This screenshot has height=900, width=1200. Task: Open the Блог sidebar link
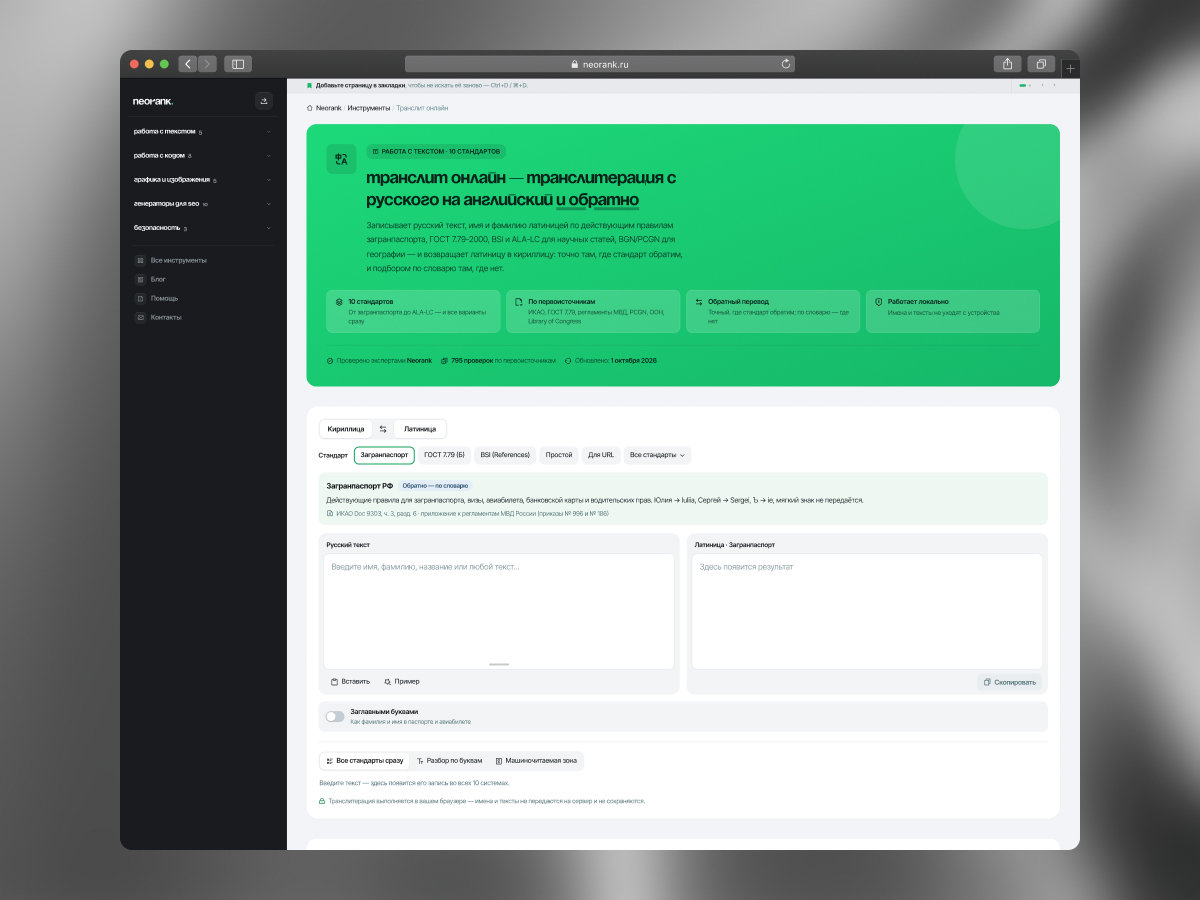coord(151,279)
